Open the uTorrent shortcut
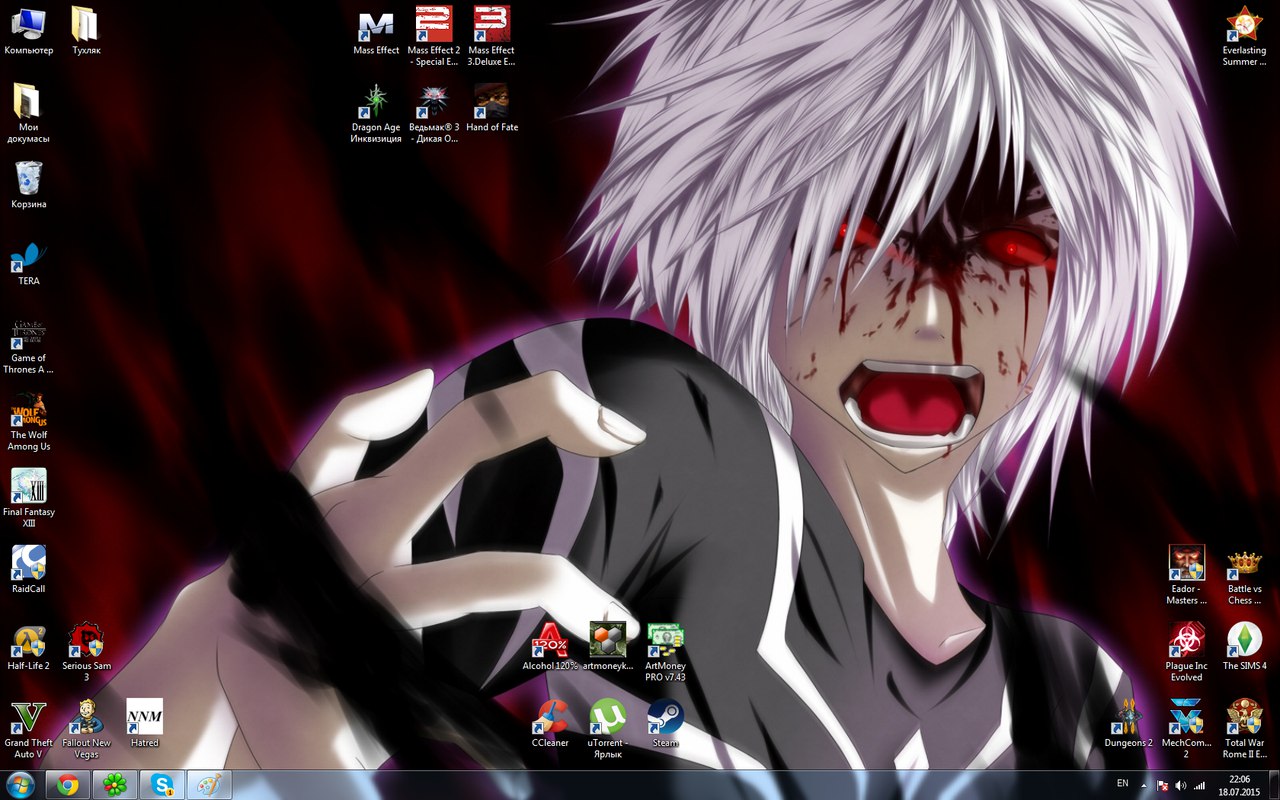Image resolution: width=1280 pixels, height=800 pixels. [608, 729]
